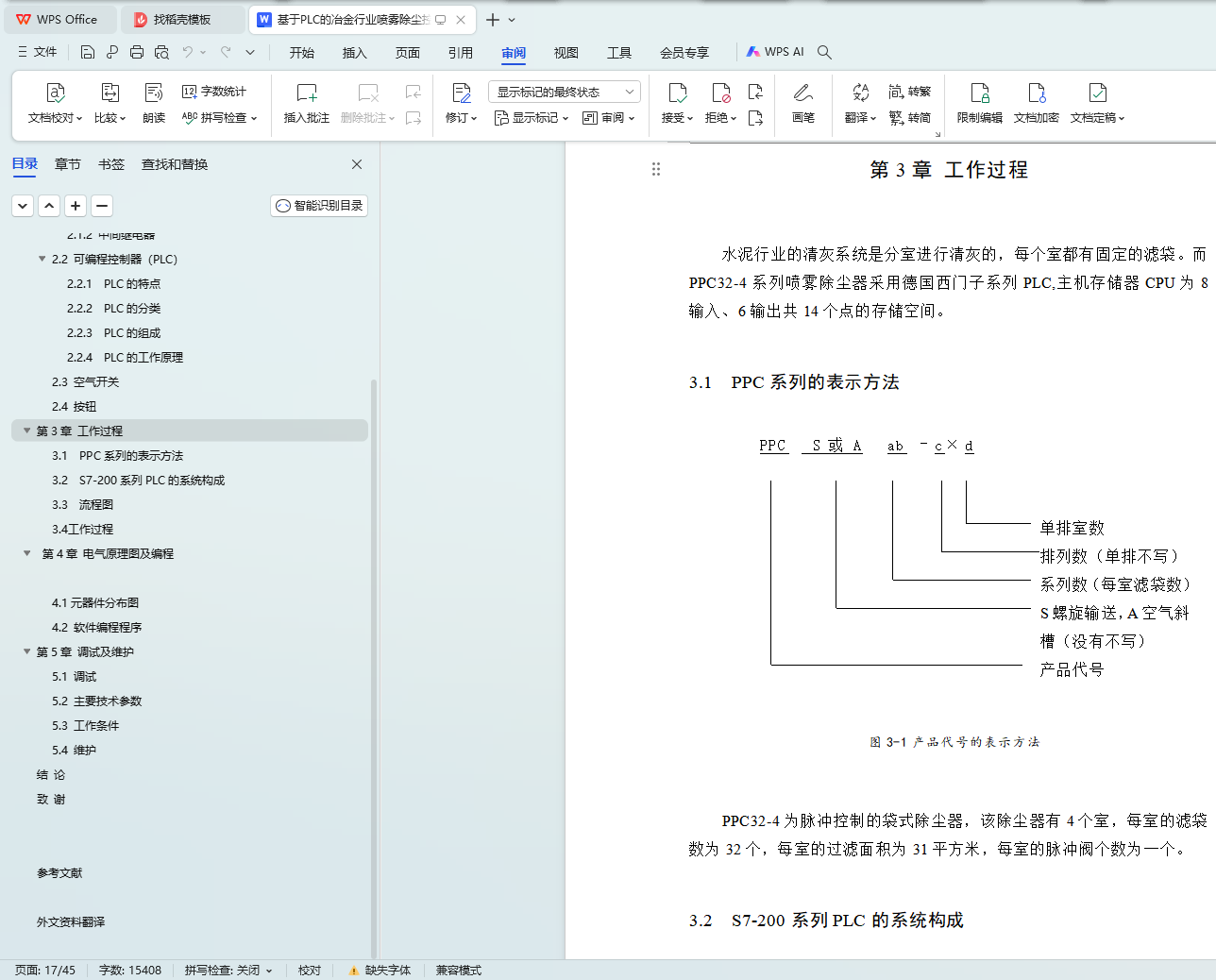Jump to 4.2 软件编程程序 in outline
The height and width of the screenshot is (980, 1216).
96,627
